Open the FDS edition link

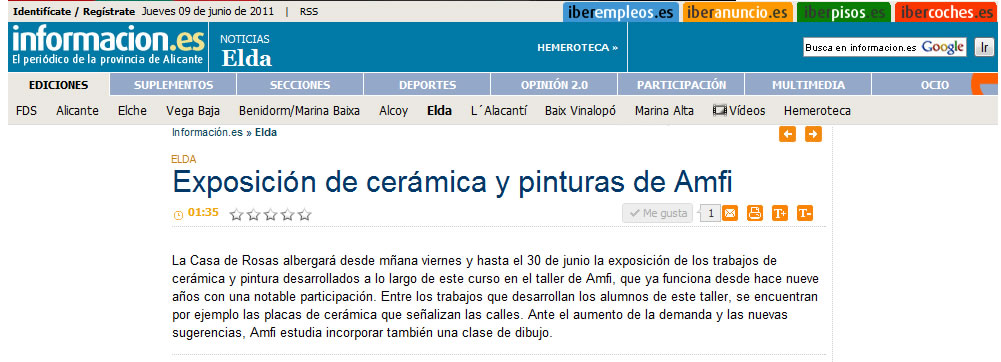[x=26, y=110]
